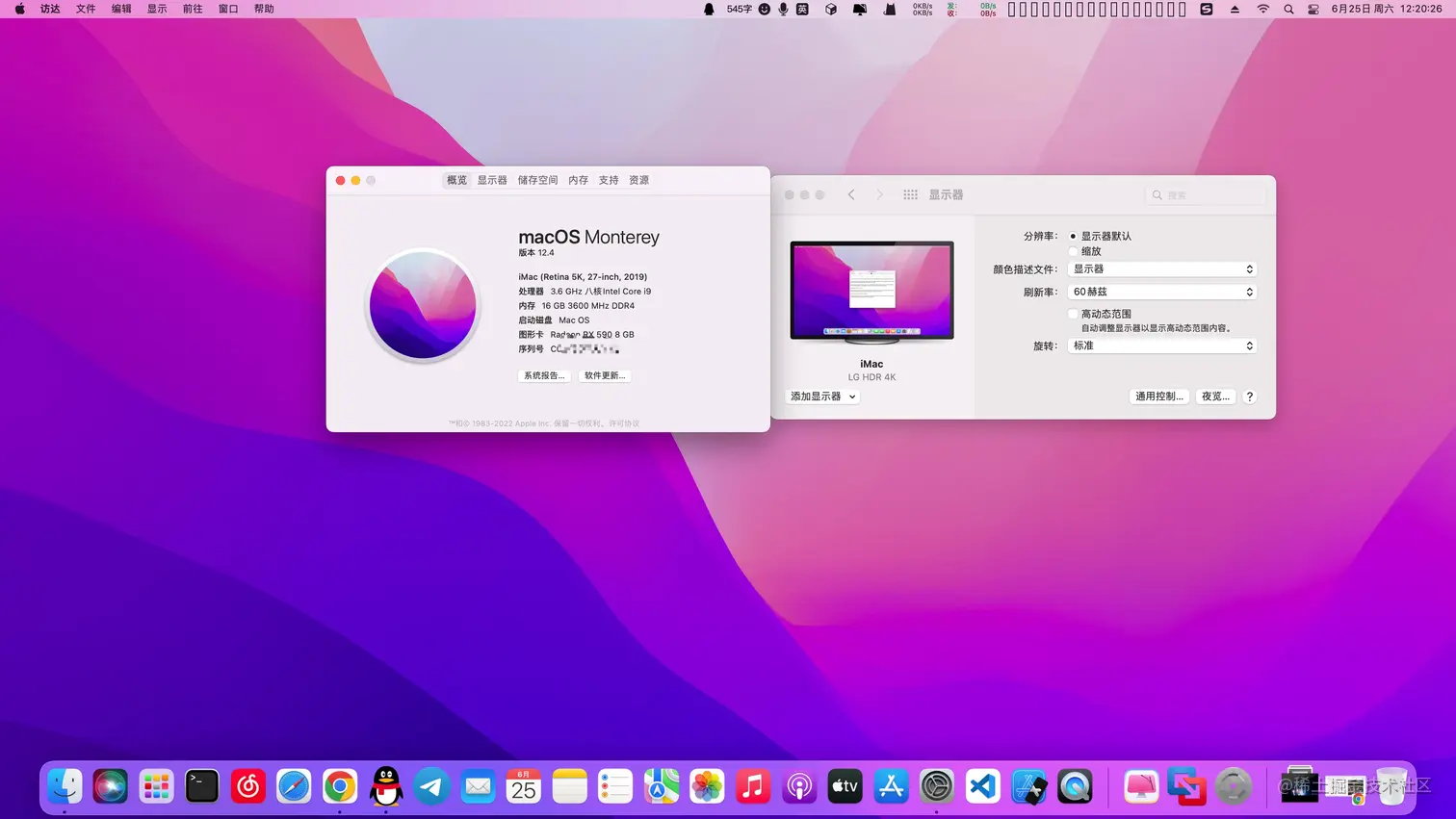Switch to the 储存空间 tab
Viewport: 1456px width, 819px height.
537,180
